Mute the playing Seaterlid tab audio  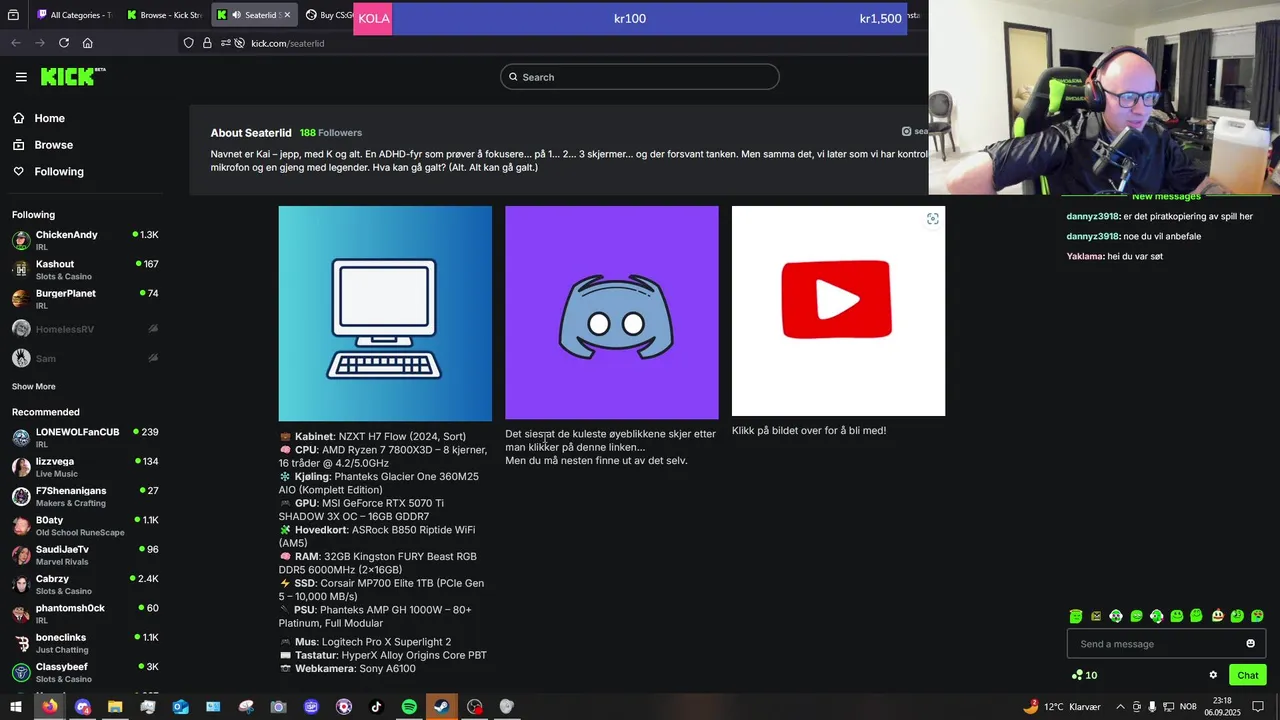click(237, 15)
